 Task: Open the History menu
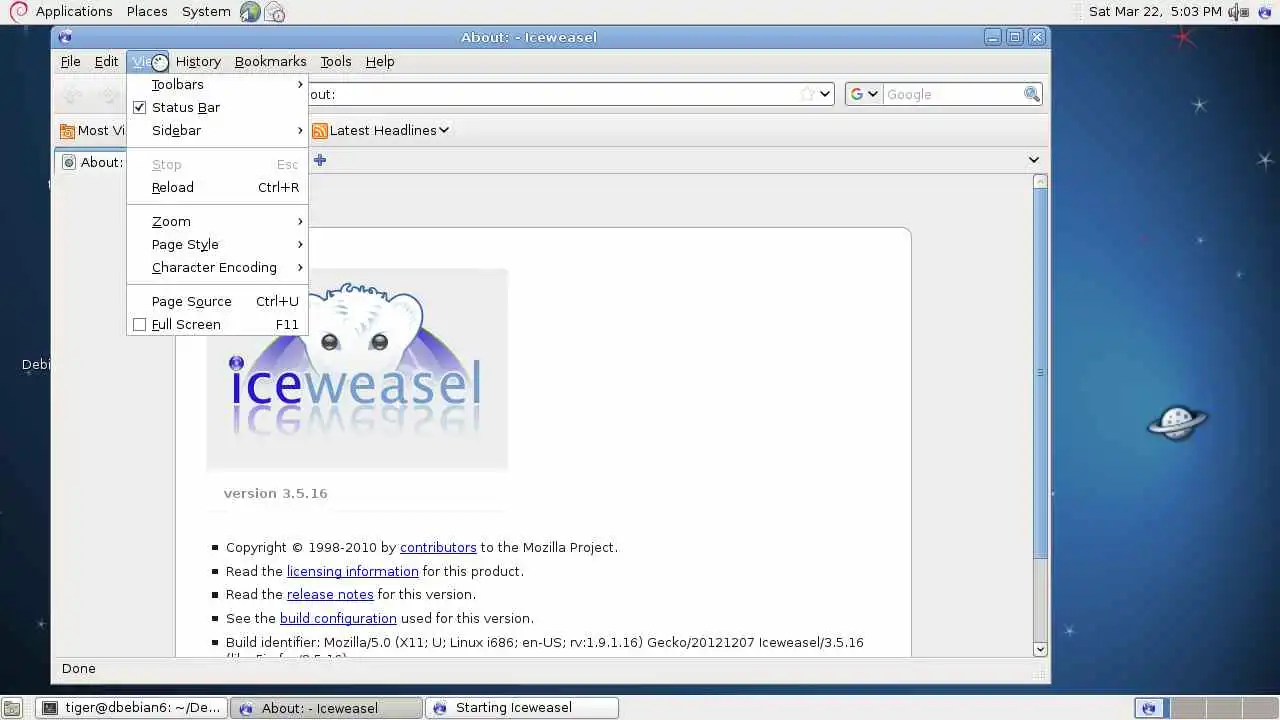click(x=198, y=61)
